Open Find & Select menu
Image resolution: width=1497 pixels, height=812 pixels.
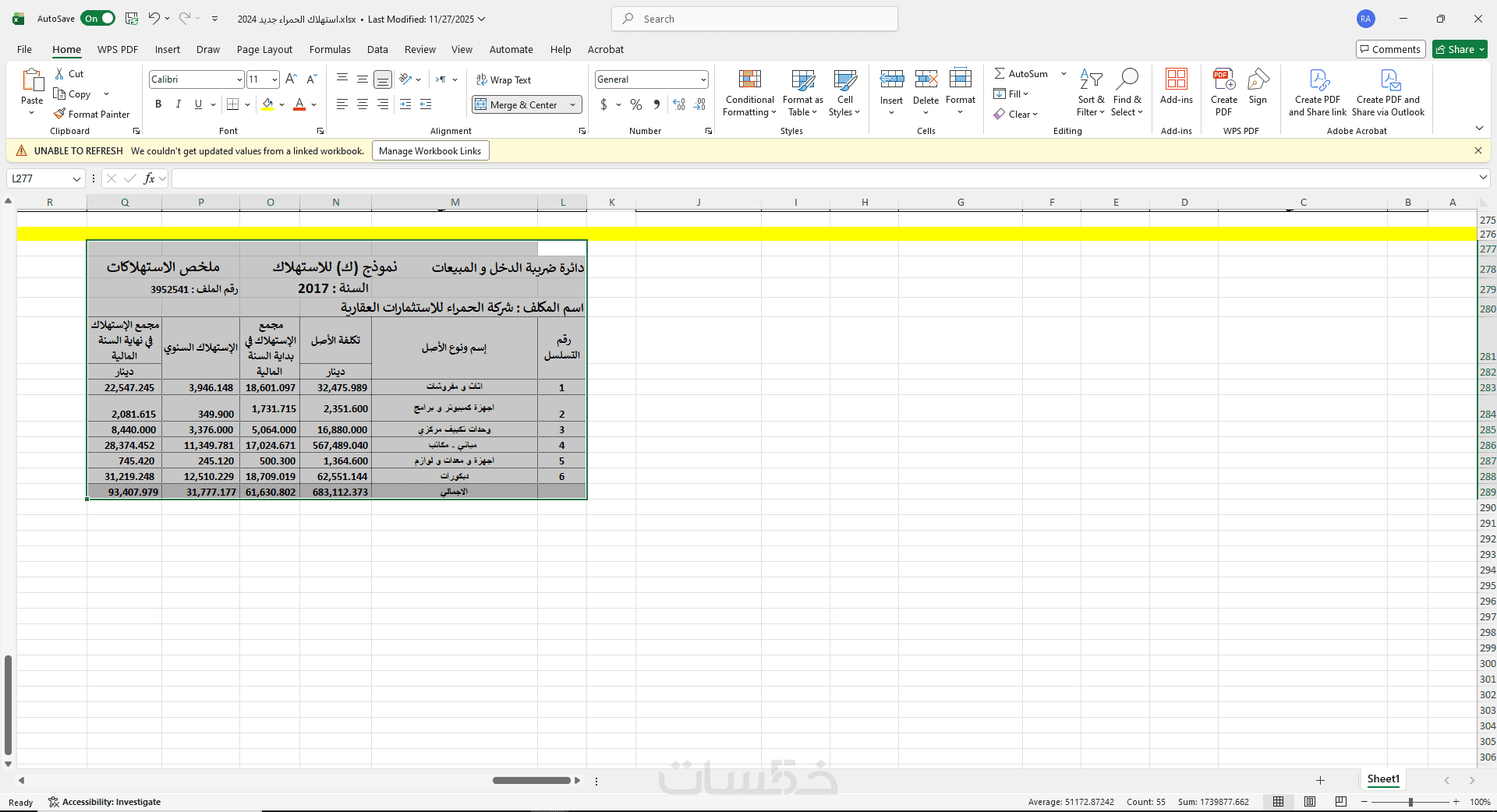1127,94
